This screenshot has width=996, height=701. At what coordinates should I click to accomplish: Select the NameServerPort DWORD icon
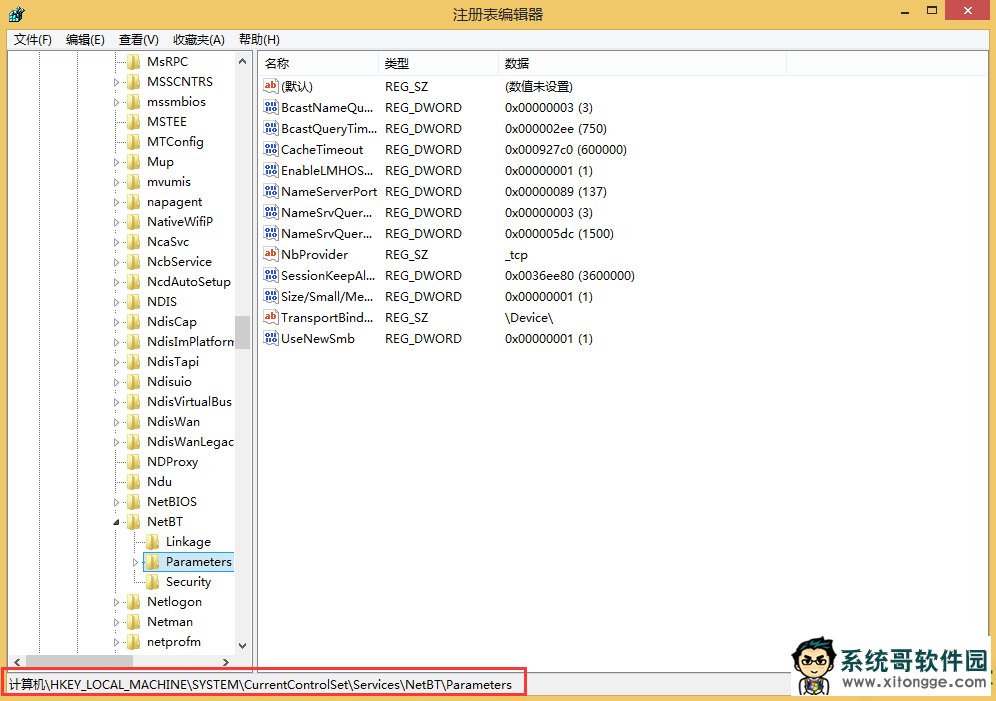(270, 192)
